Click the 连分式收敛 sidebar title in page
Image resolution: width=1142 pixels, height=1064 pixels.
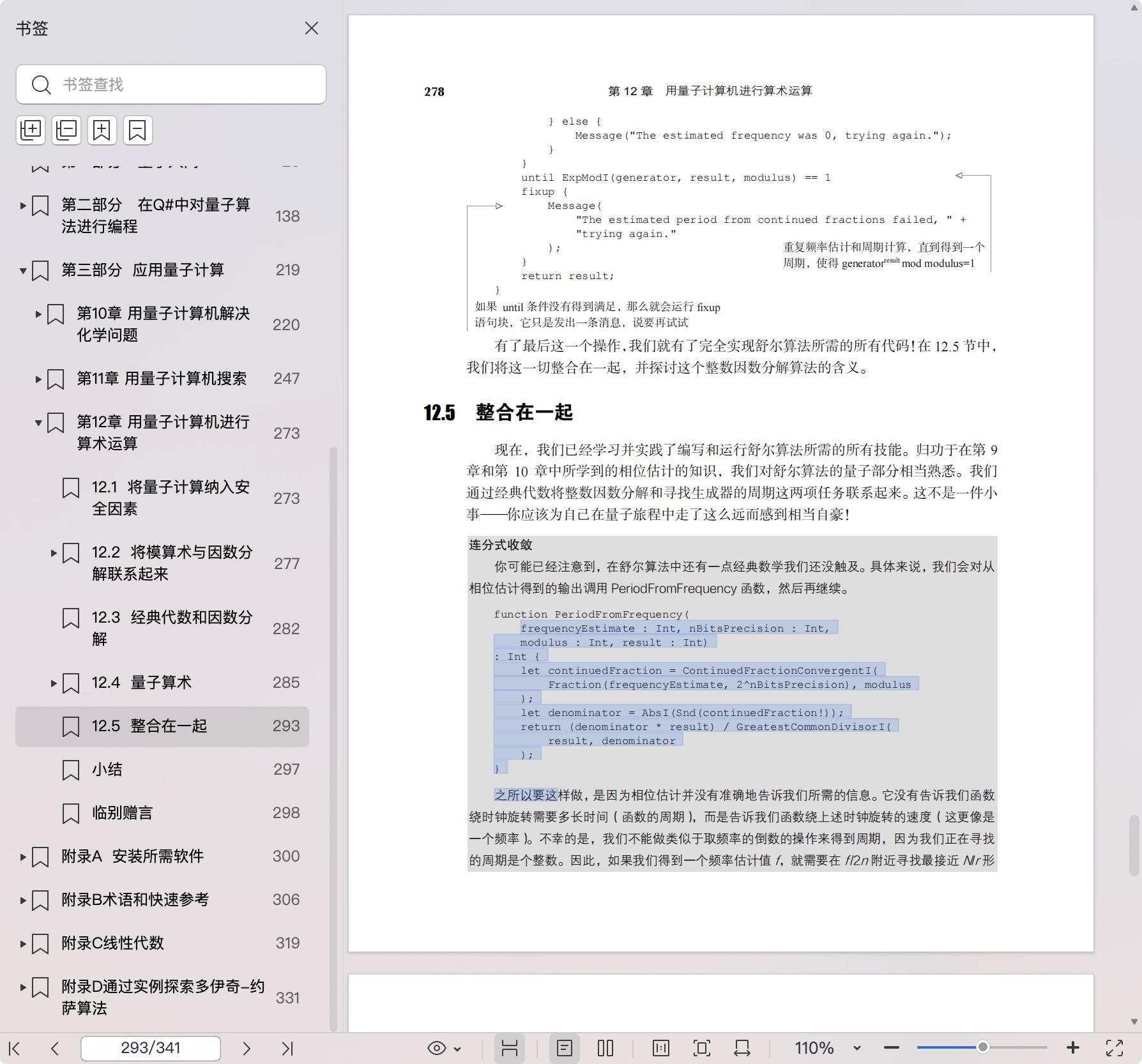[501, 545]
